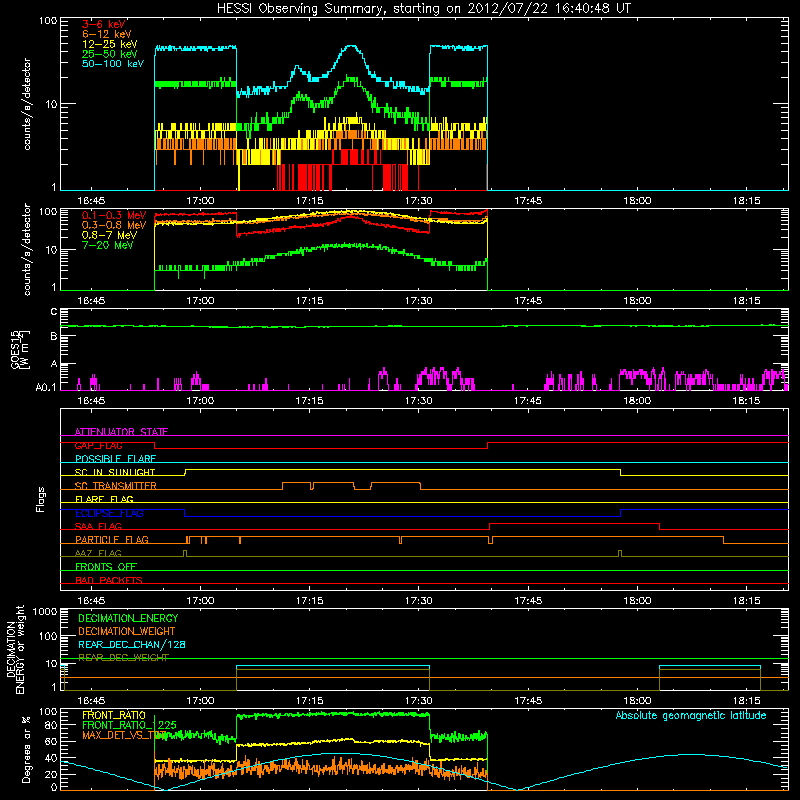
Task: Click 17:45 tick under the GOES15 panel
Action: coord(528,401)
